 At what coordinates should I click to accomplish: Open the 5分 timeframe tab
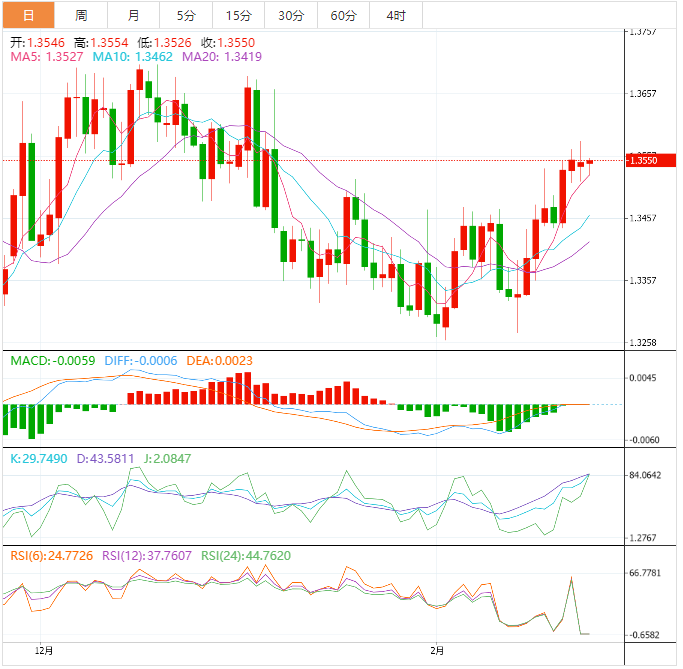[x=186, y=15]
